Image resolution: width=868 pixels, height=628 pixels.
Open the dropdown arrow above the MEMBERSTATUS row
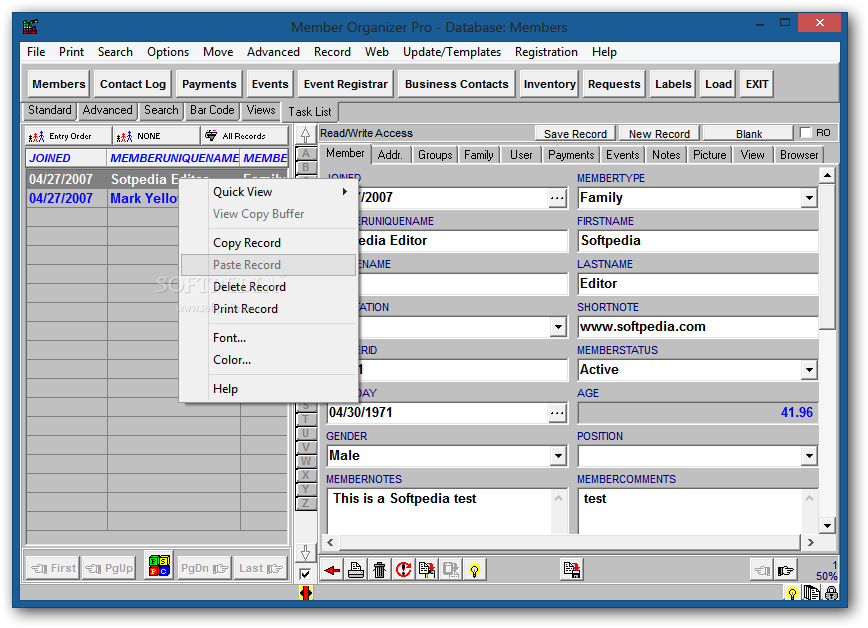[558, 327]
